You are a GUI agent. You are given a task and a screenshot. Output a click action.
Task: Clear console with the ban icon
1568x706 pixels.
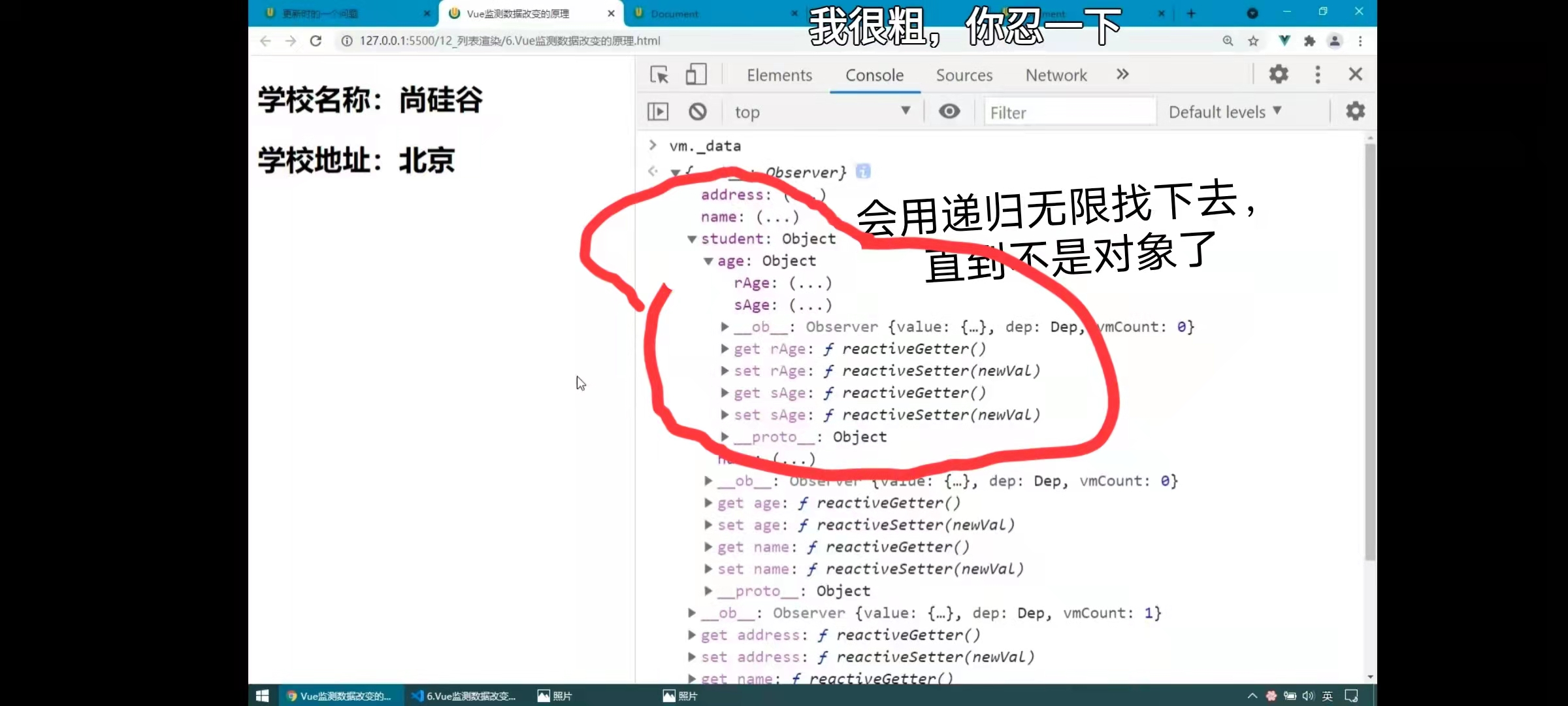point(697,112)
